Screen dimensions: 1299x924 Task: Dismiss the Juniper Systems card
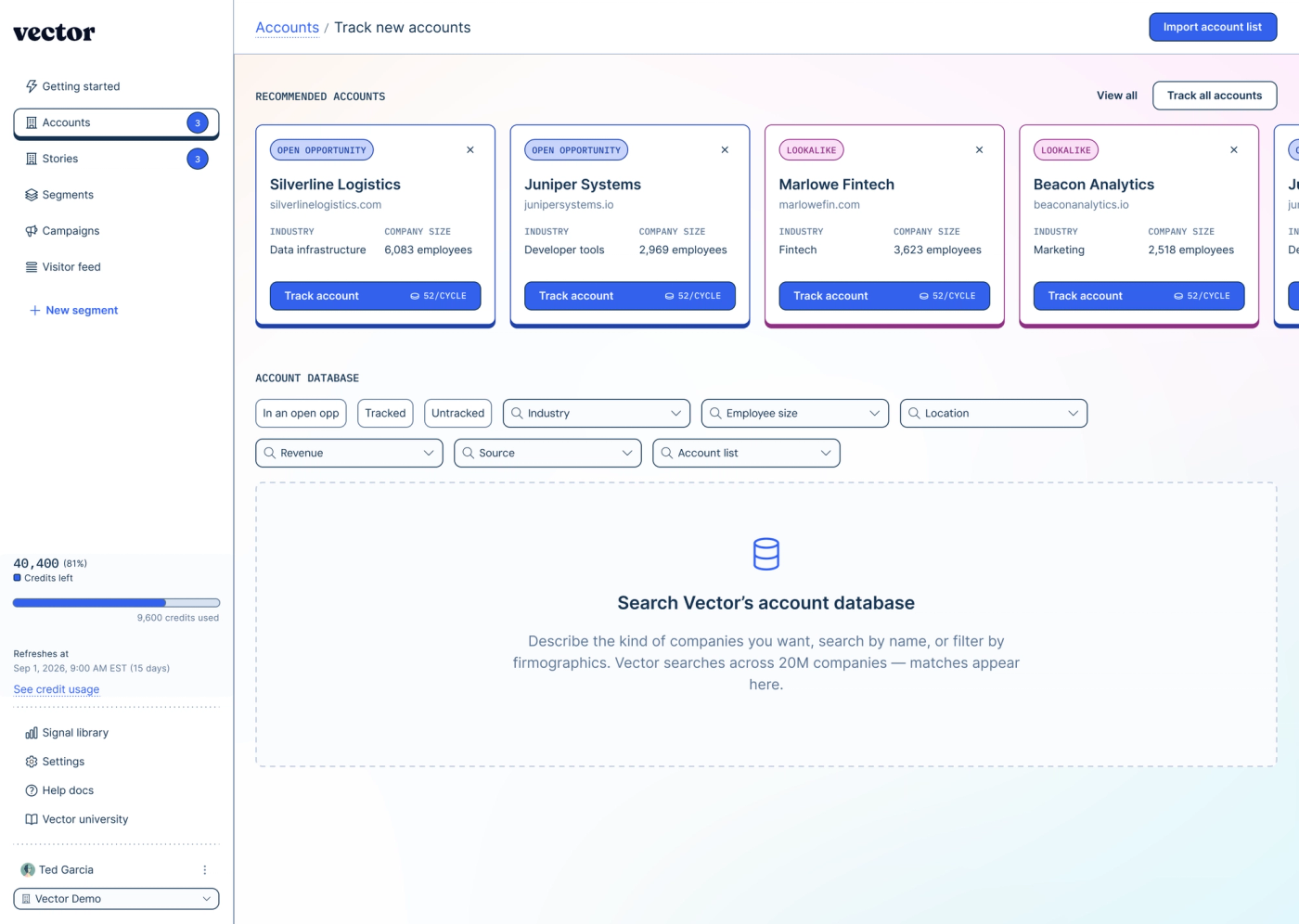click(725, 149)
